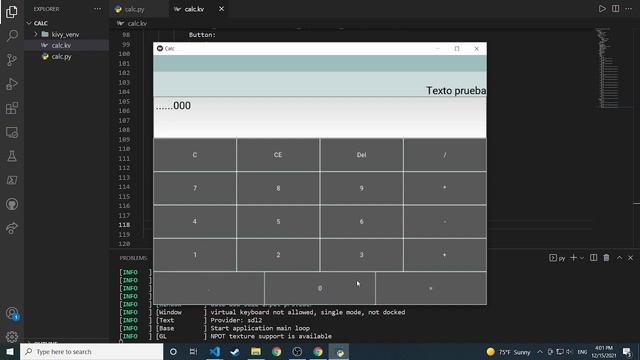The height and width of the screenshot is (360, 640).
Task: Maximize the panel size chevron
Action: click(x=619, y=258)
